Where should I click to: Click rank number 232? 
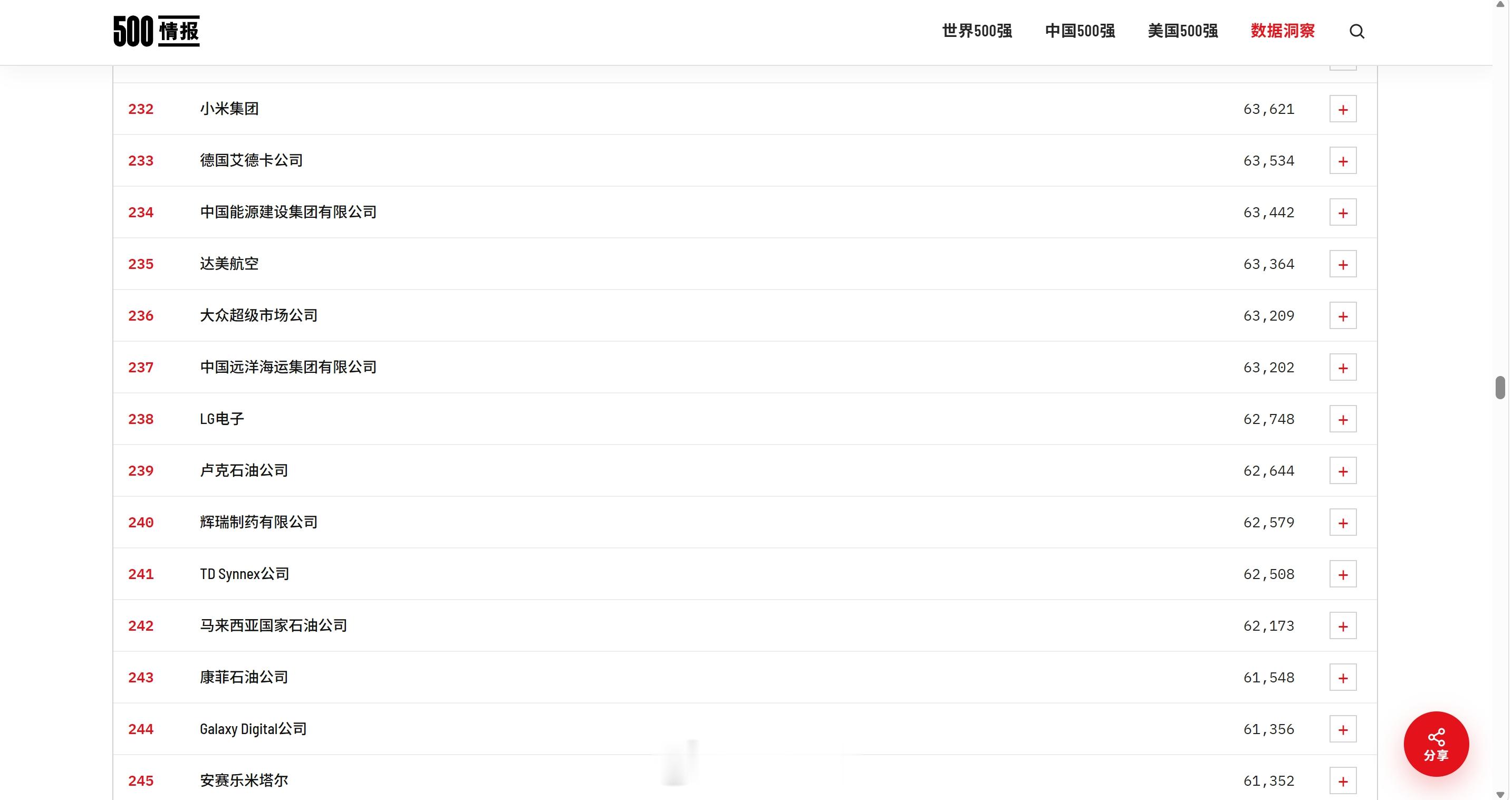(141, 109)
